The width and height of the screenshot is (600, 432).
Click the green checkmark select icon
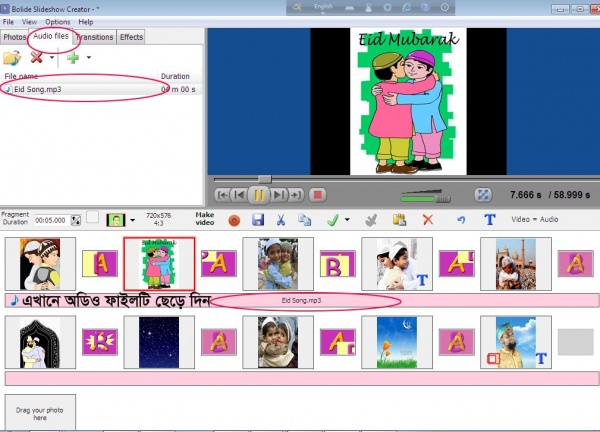333,220
